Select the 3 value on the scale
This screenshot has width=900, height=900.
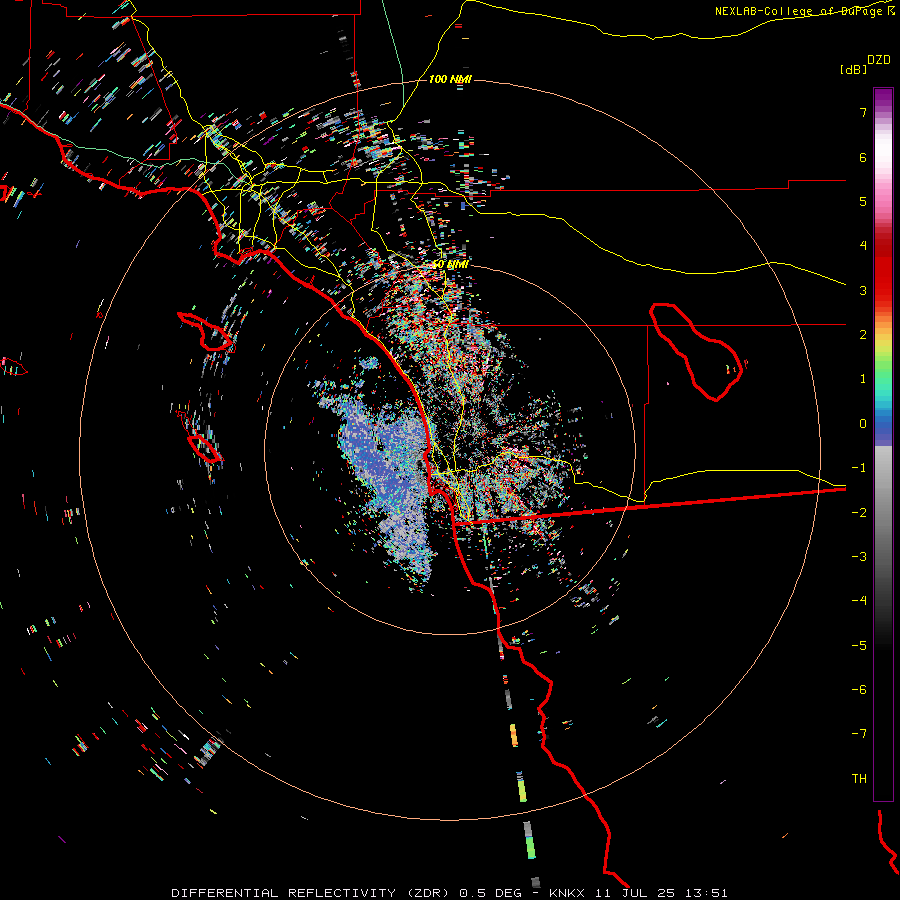pos(863,290)
